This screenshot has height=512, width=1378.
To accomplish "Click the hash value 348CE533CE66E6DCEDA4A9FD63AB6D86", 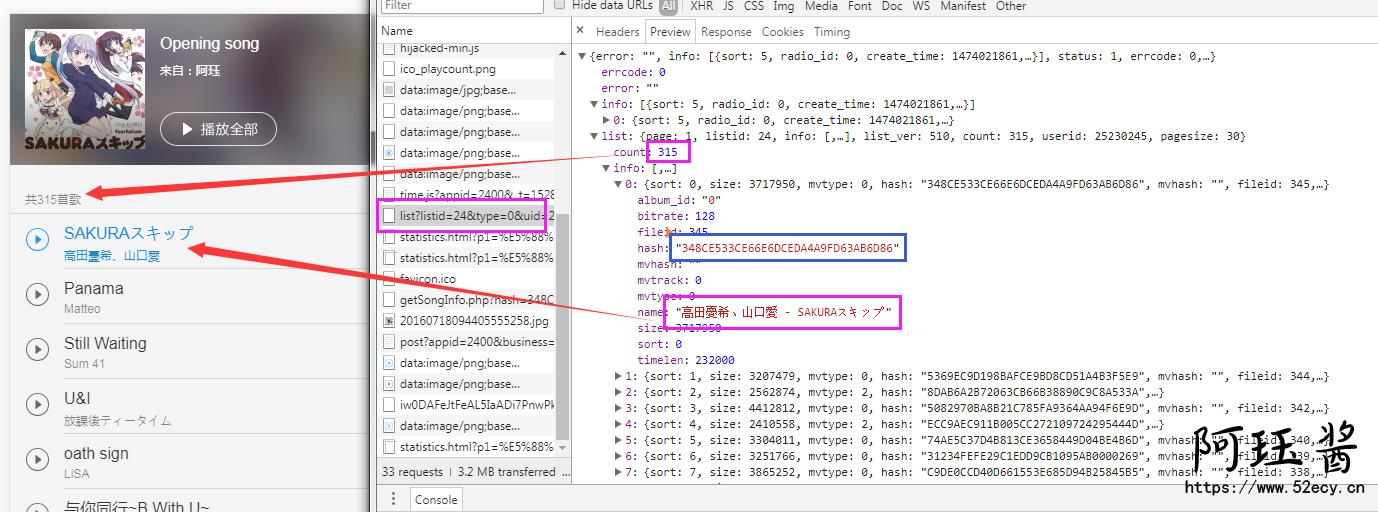I will (x=787, y=248).
